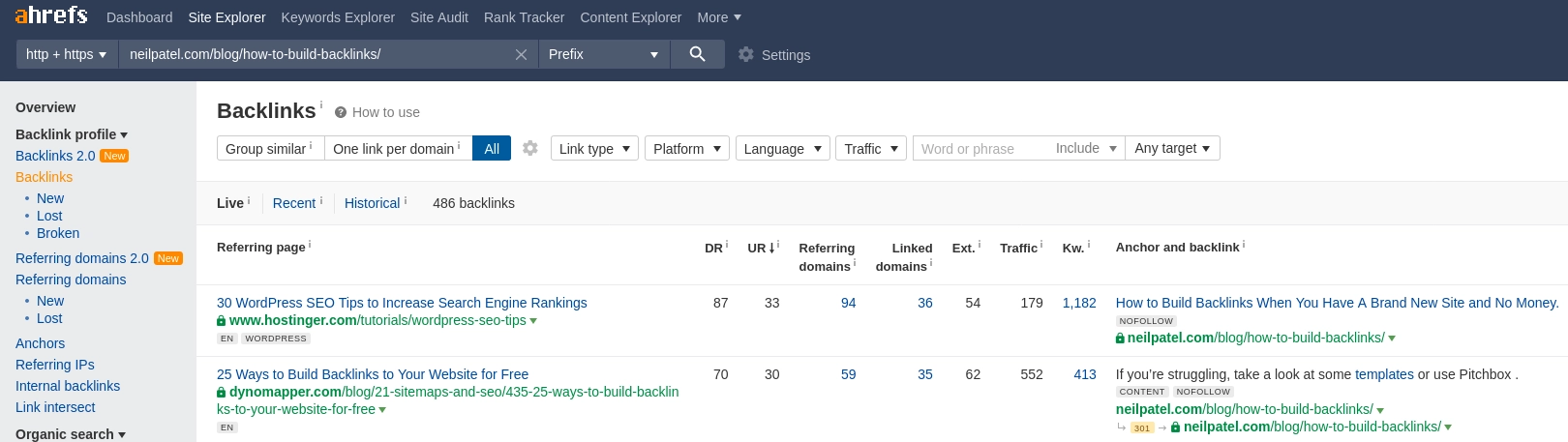Clear the URL field with X icon
This screenshot has height=442, width=1568.
[521, 54]
